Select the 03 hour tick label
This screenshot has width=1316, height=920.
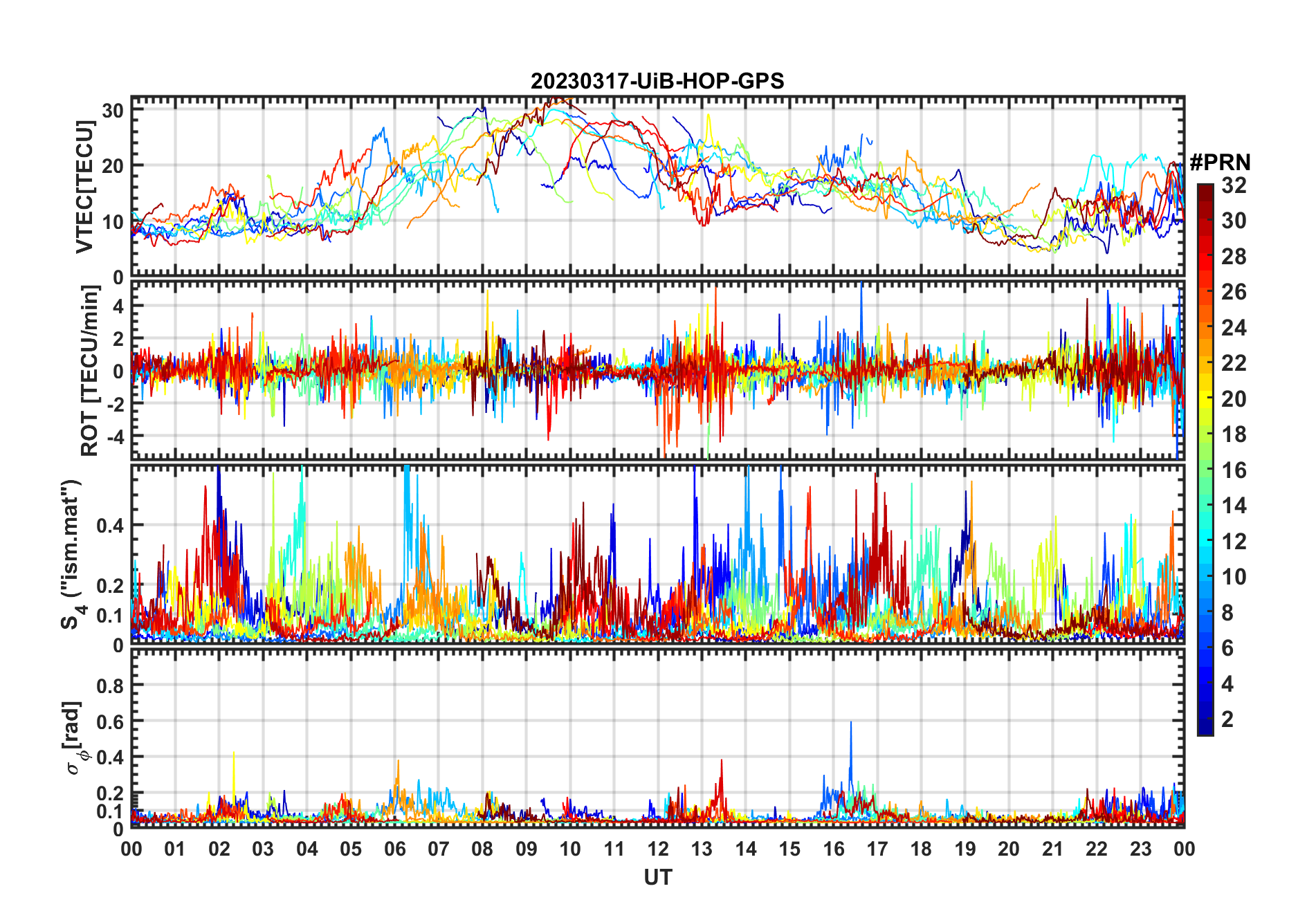(263, 849)
